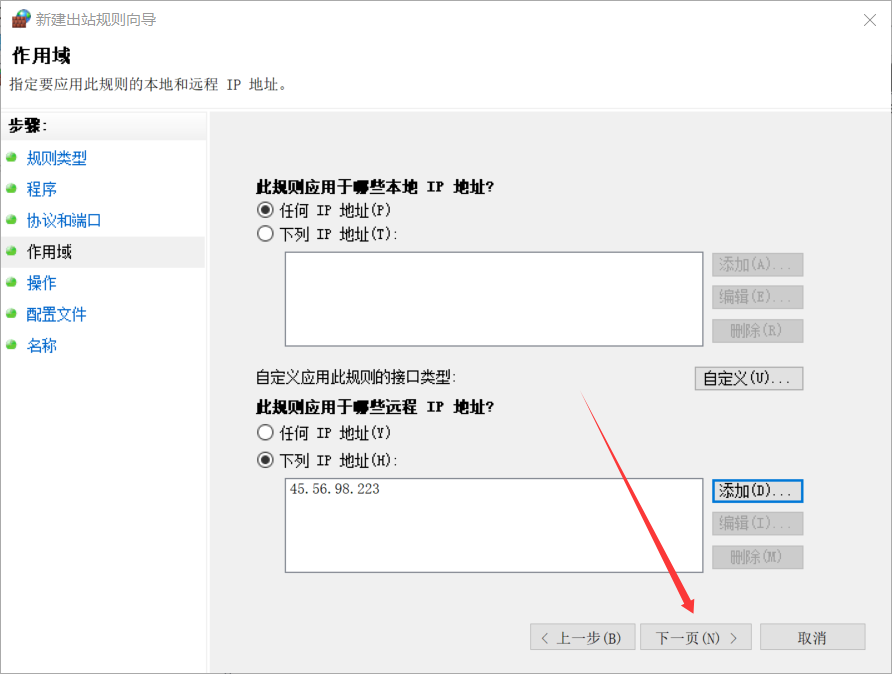Click the empty local IP address list box

493,298
